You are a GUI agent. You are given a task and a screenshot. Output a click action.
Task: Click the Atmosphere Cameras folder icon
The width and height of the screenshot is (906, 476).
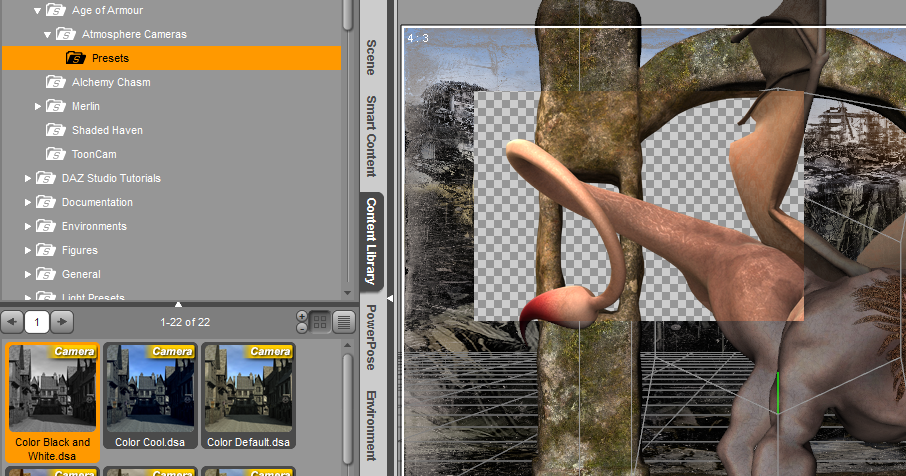(x=65, y=34)
